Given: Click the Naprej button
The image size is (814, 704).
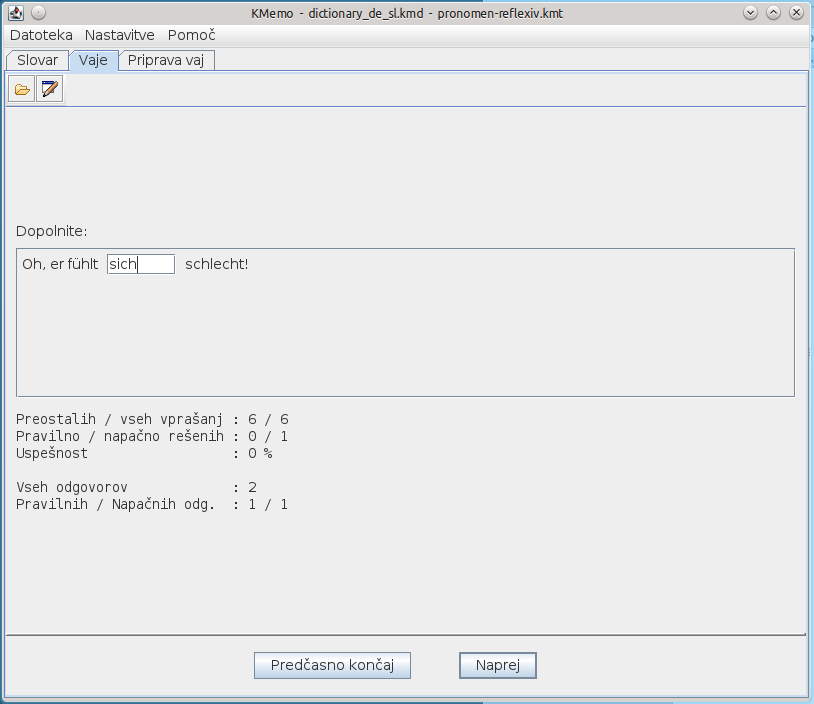Looking at the screenshot, I should (498, 665).
